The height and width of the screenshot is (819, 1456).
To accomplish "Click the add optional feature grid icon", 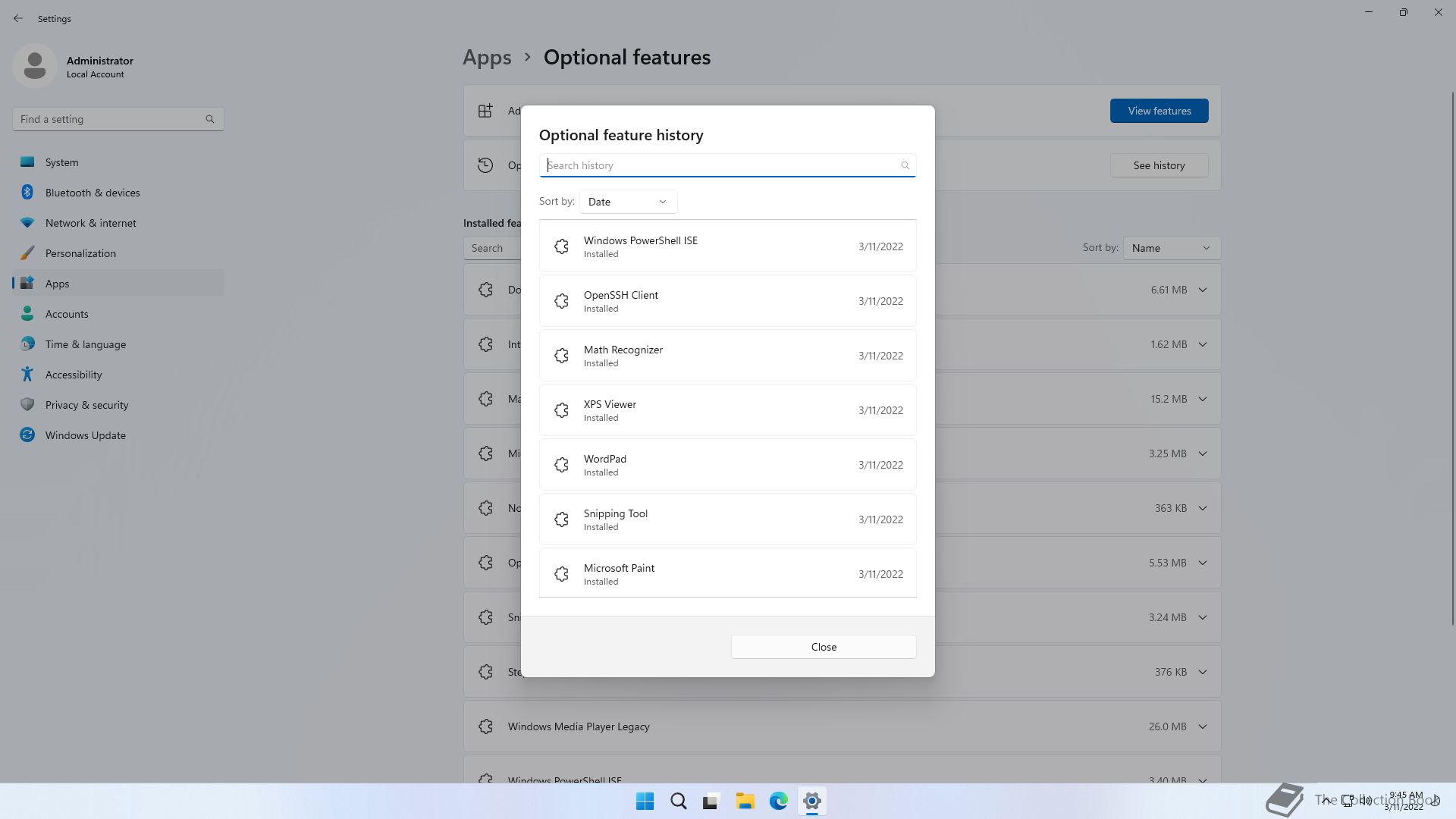I will (x=485, y=111).
